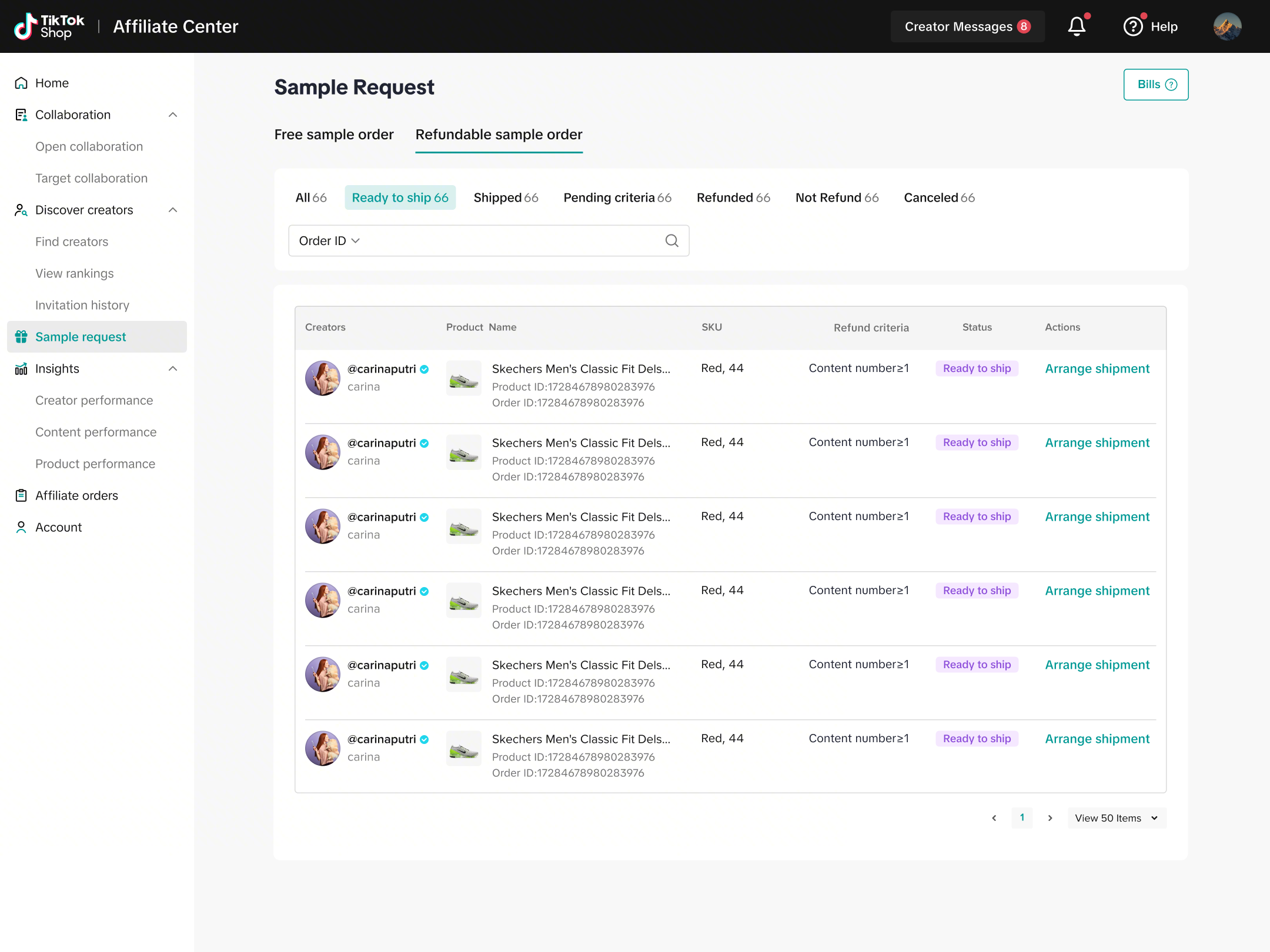Viewport: 1270px width, 952px height.
Task: Click first row Skechers shoe thumbnail
Action: 463,378
